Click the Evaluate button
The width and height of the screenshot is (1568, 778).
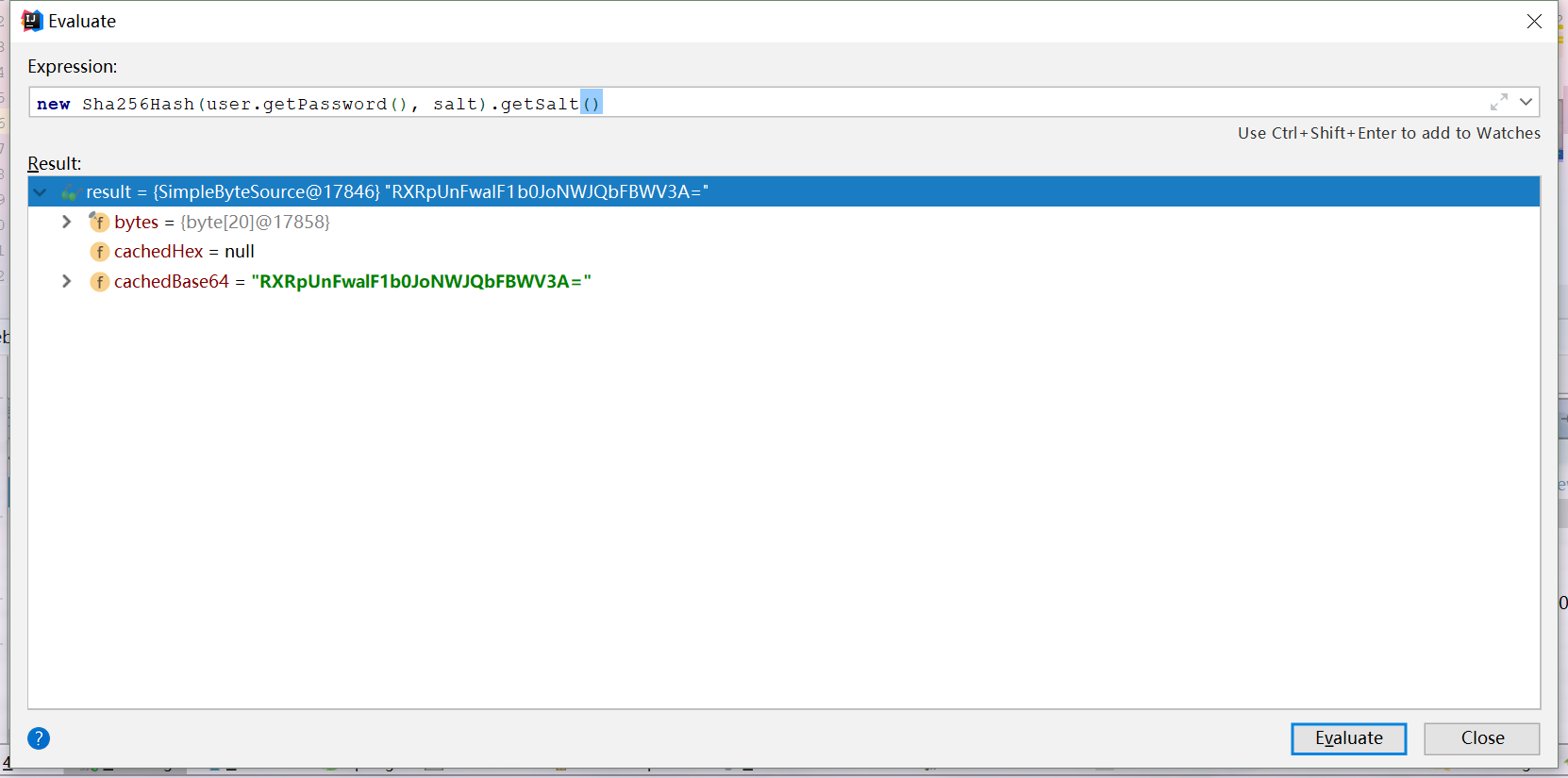pyautogui.click(x=1348, y=738)
